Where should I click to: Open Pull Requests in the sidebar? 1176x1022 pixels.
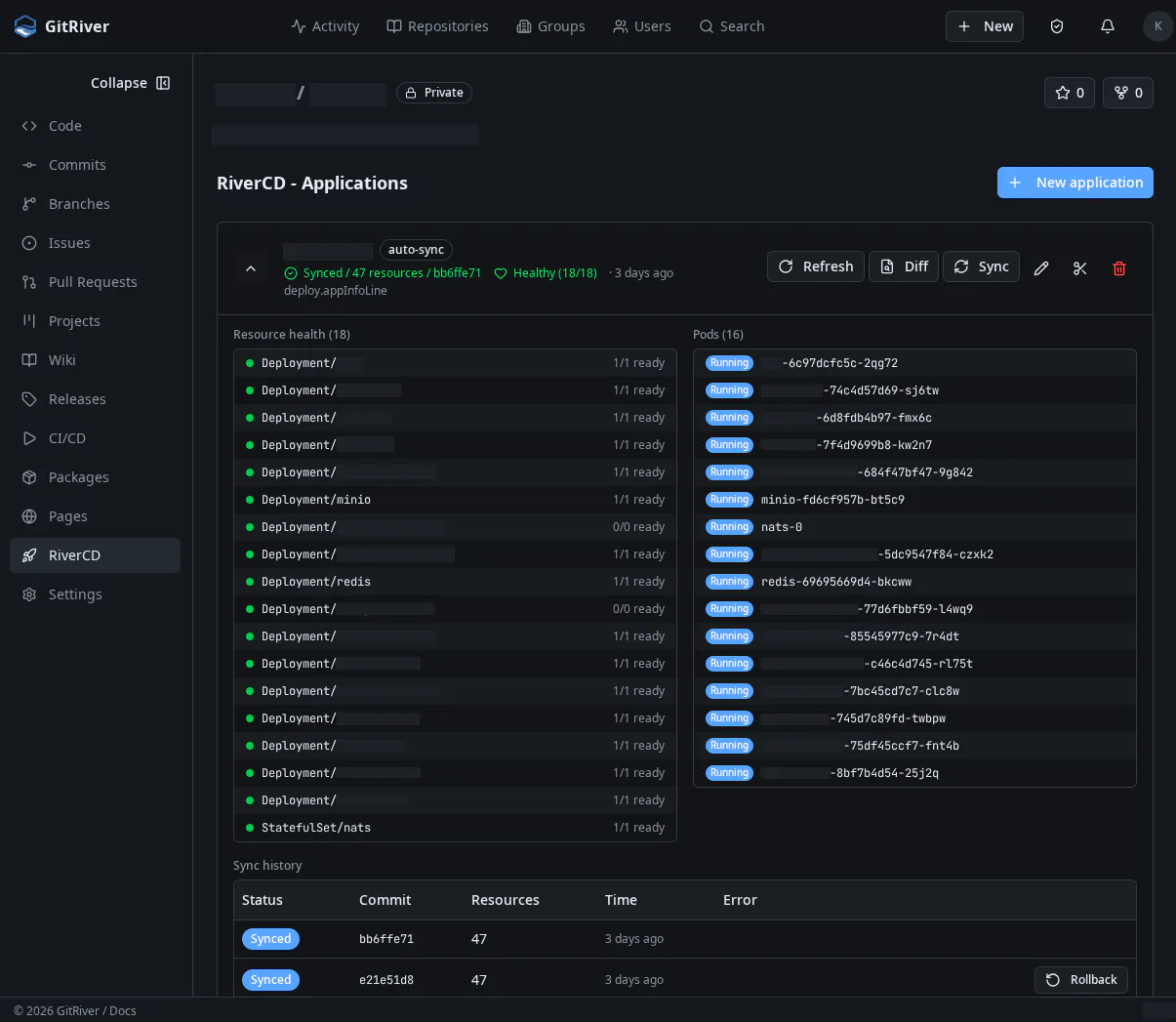coord(95,282)
